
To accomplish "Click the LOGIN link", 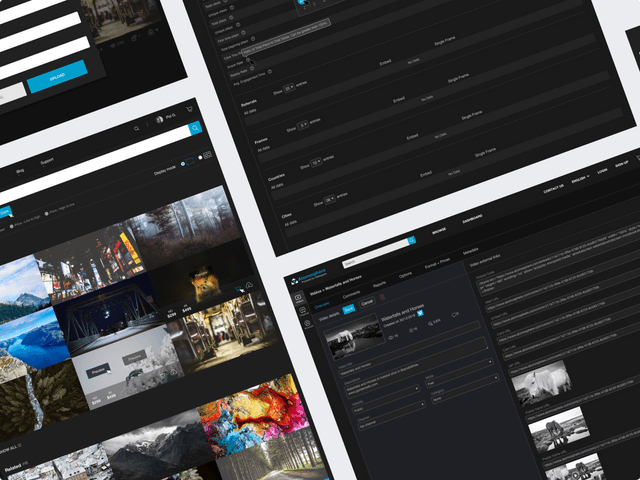I will click(x=602, y=171).
